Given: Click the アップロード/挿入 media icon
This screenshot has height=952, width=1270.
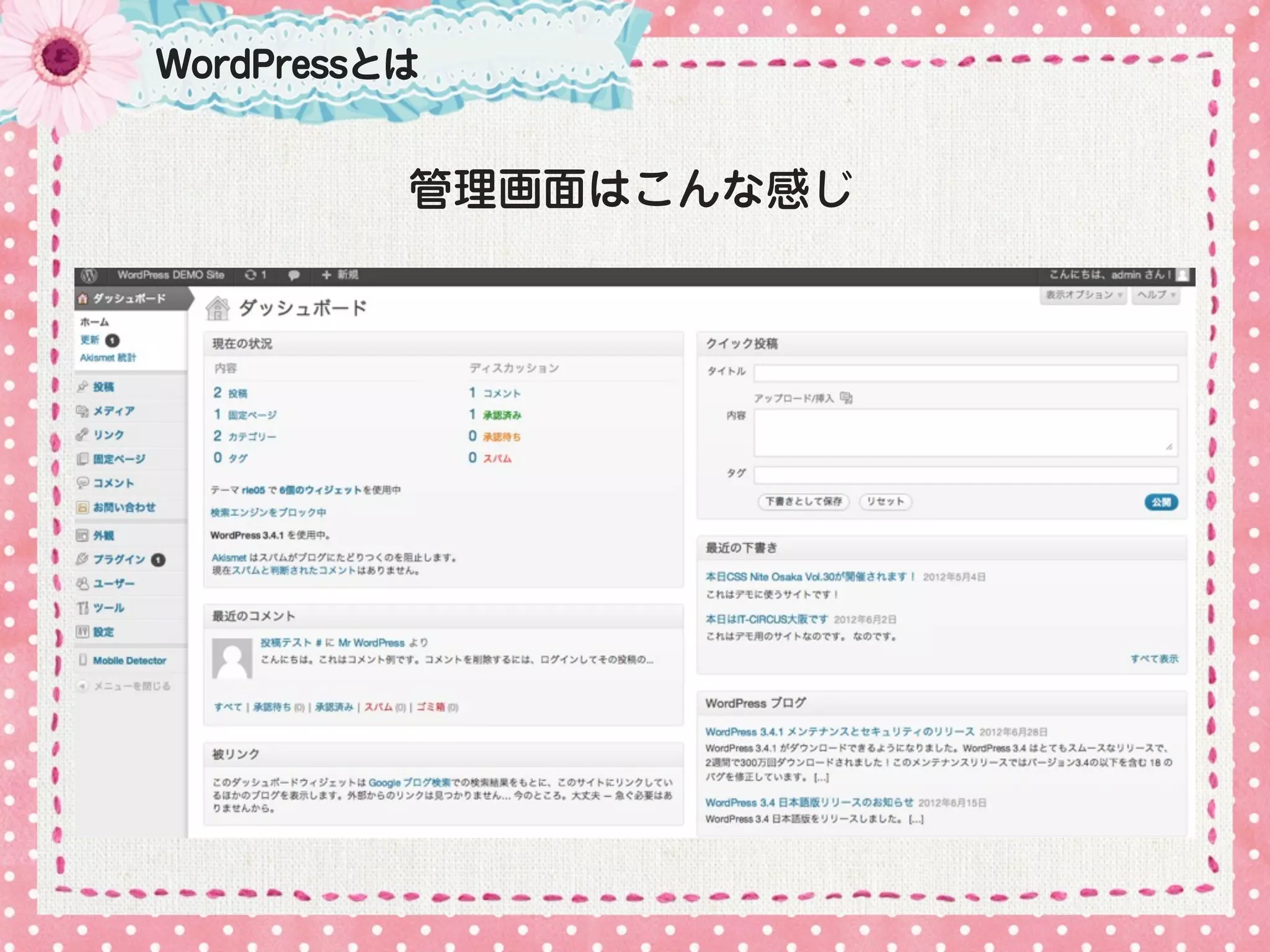Looking at the screenshot, I should click(846, 398).
